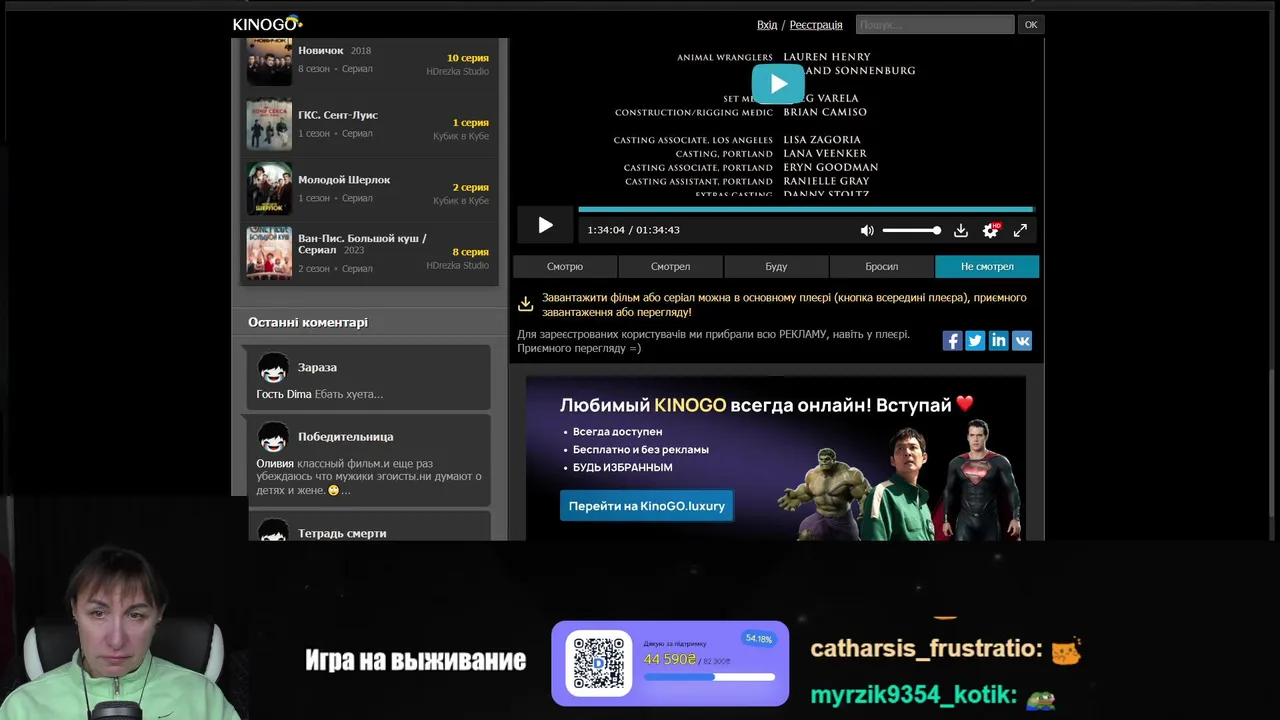The height and width of the screenshot is (720, 1280).
Task: Click the KINOGO logo
Action: (x=267, y=24)
